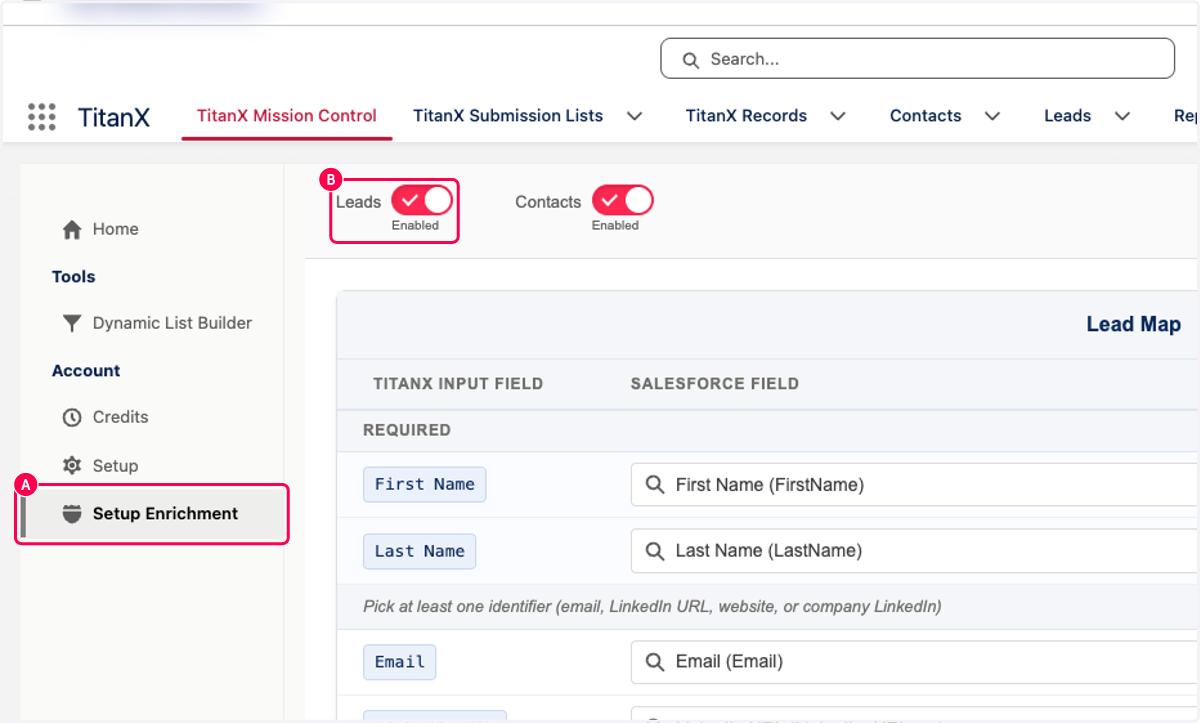The height and width of the screenshot is (723, 1200).
Task: Click the Tools section heading
Action: (x=74, y=277)
